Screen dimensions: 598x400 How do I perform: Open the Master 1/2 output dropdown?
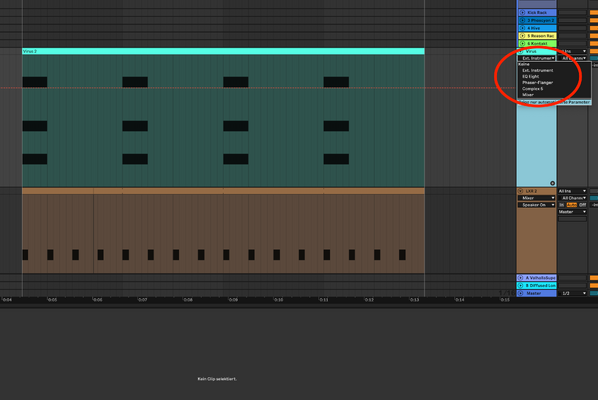coord(572,293)
